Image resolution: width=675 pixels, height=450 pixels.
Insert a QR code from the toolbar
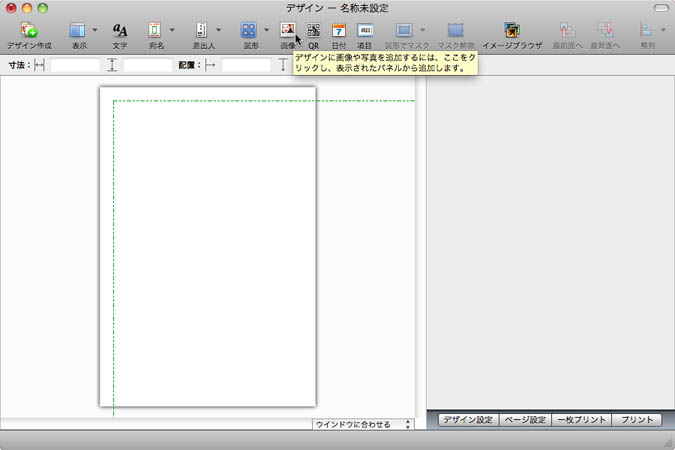coord(314,31)
